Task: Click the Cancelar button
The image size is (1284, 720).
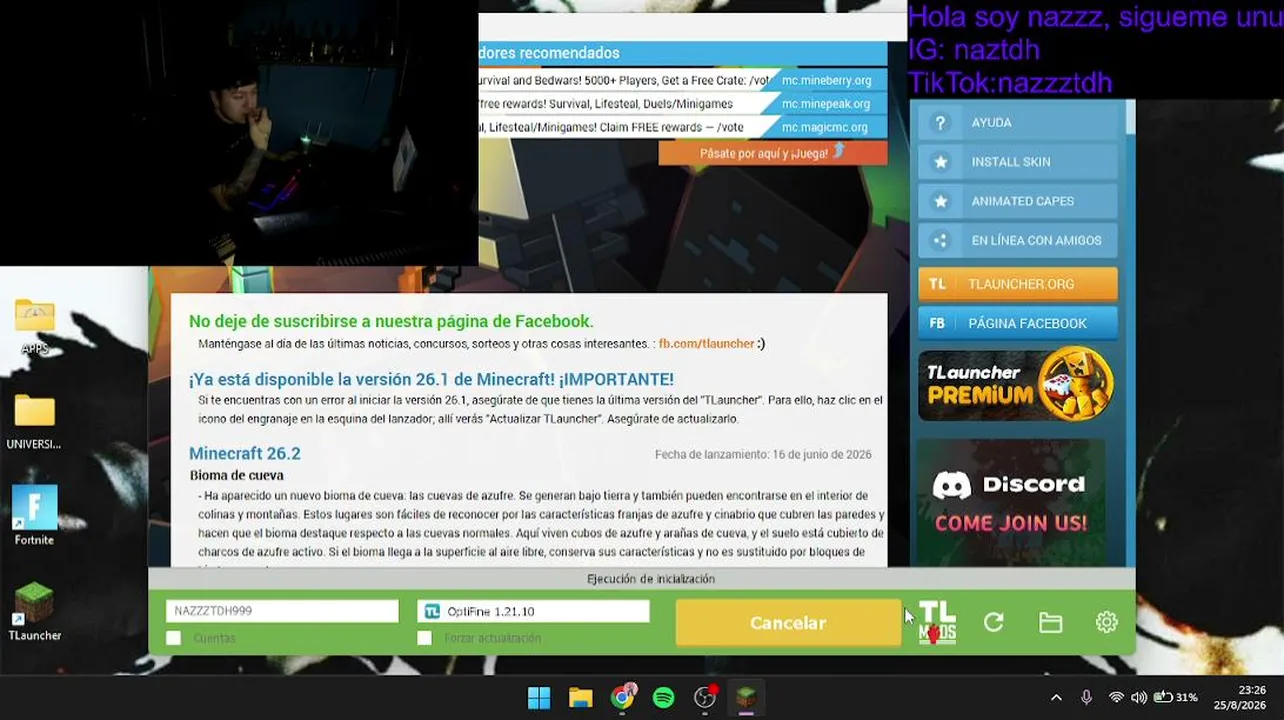Action: [x=788, y=623]
